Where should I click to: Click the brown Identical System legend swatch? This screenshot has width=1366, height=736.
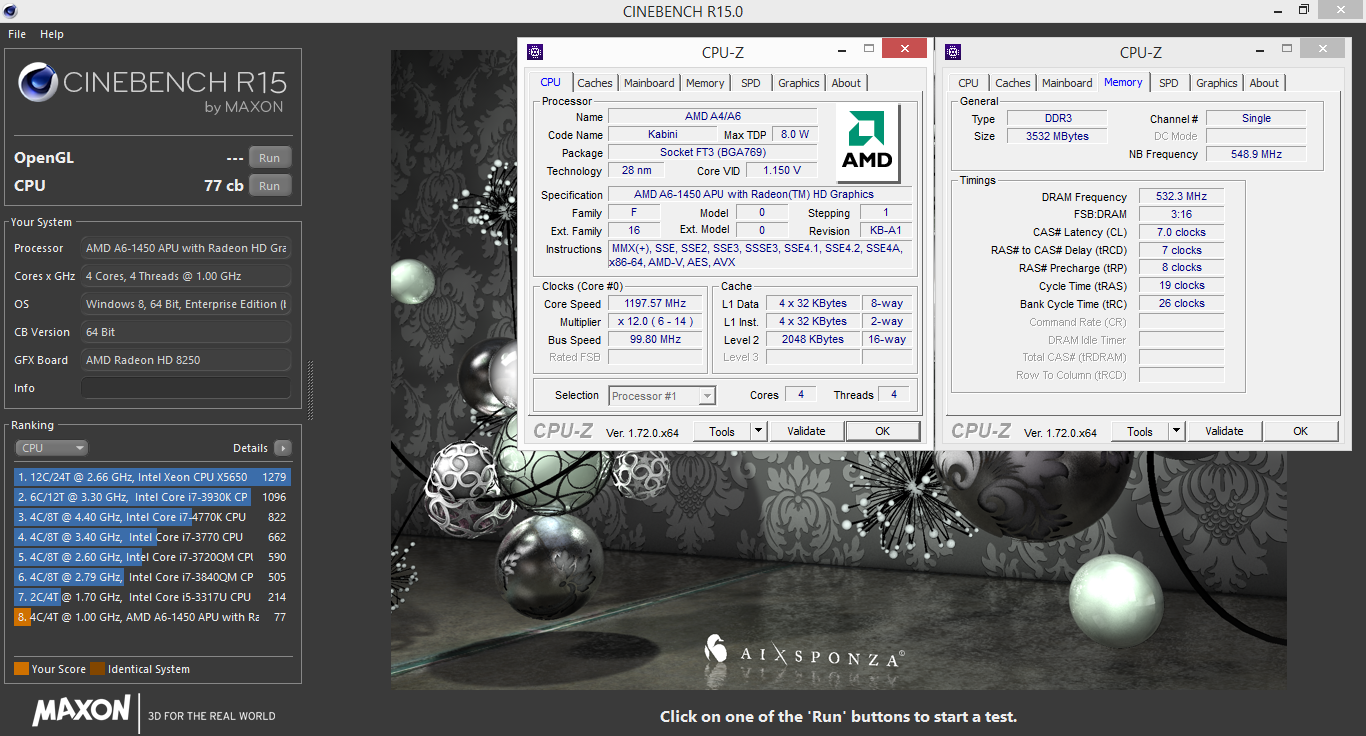(97, 669)
